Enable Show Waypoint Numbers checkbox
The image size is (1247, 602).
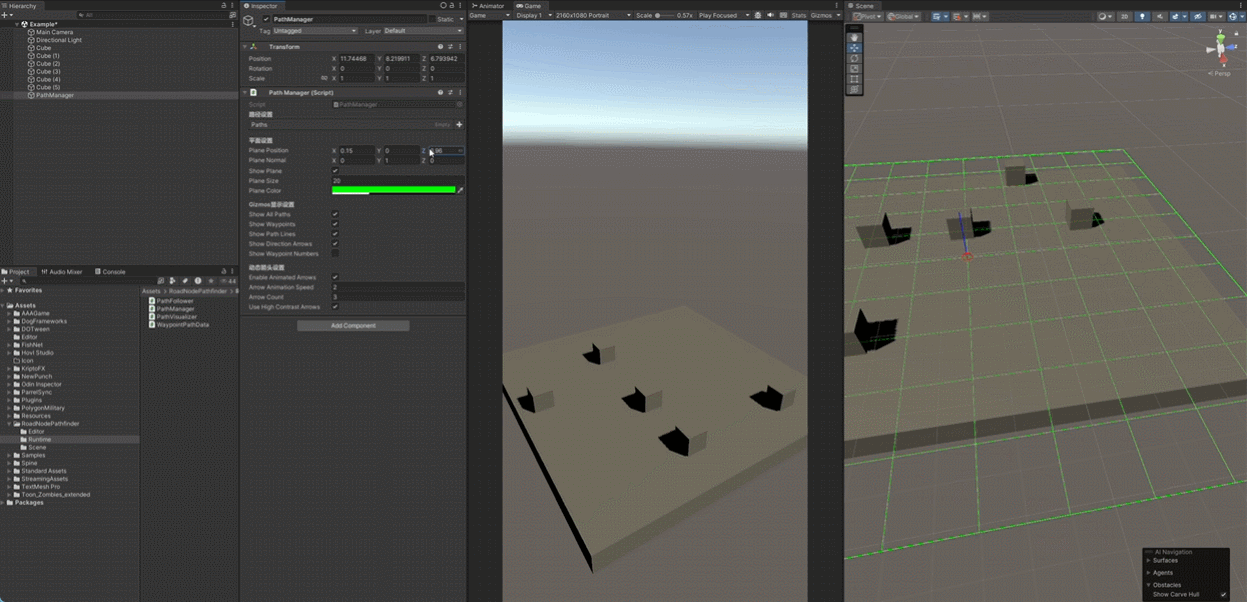pos(335,254)
